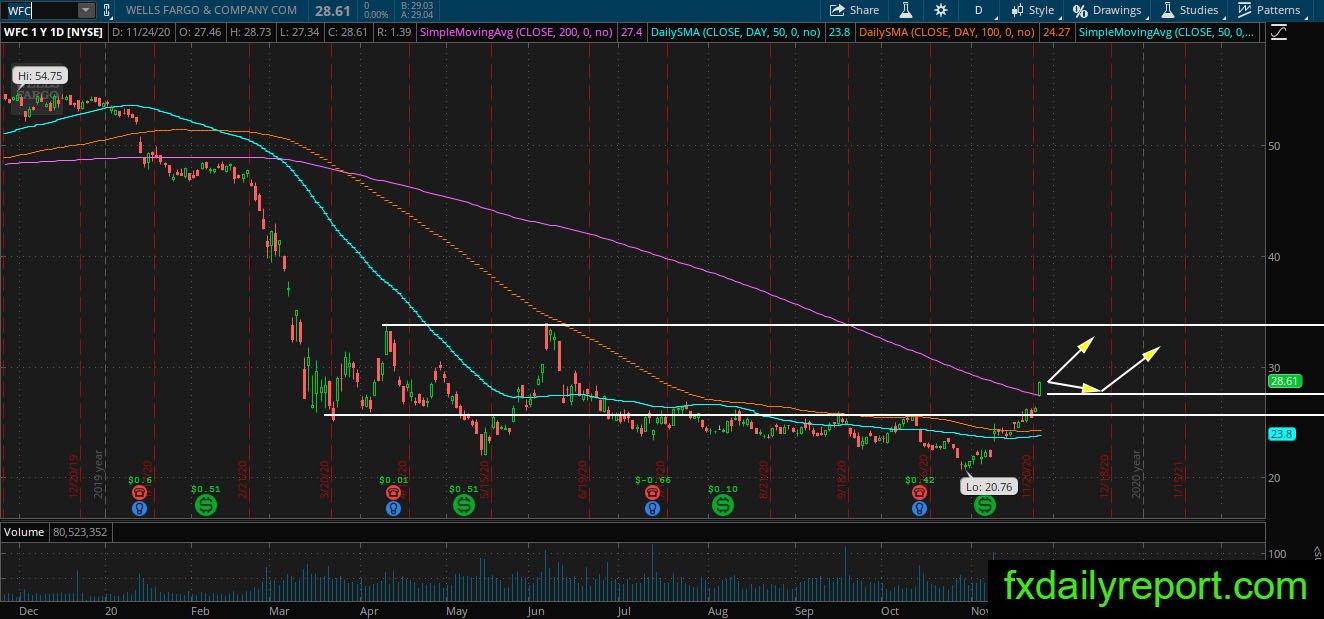This screenshot has width=1324, height=619.
Task: Click the $-0.66 earnings phone icon
Action: pyautogui.click(x=652, y=492)
